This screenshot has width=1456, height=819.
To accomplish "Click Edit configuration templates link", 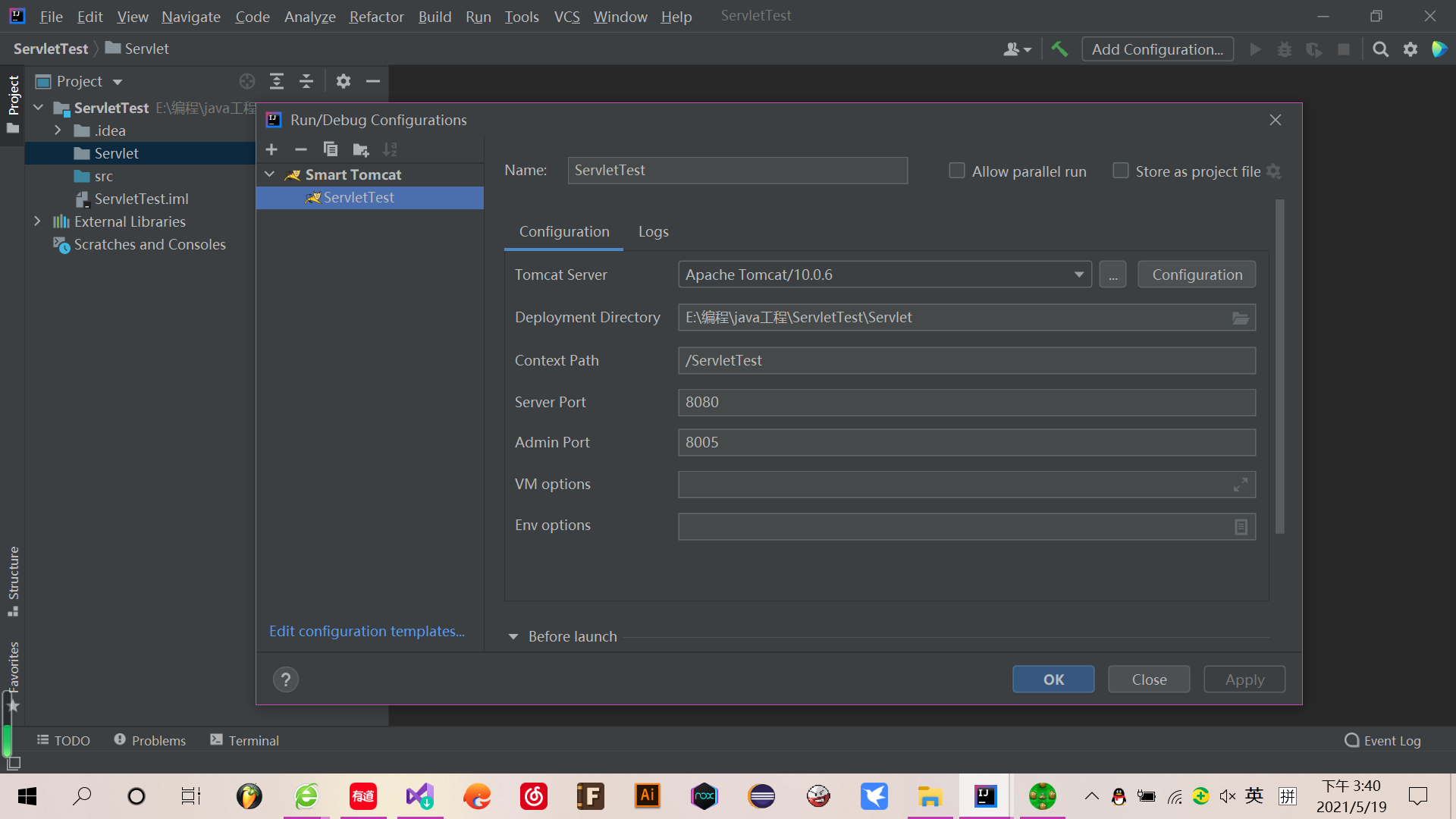I will (x=367, y=631).
